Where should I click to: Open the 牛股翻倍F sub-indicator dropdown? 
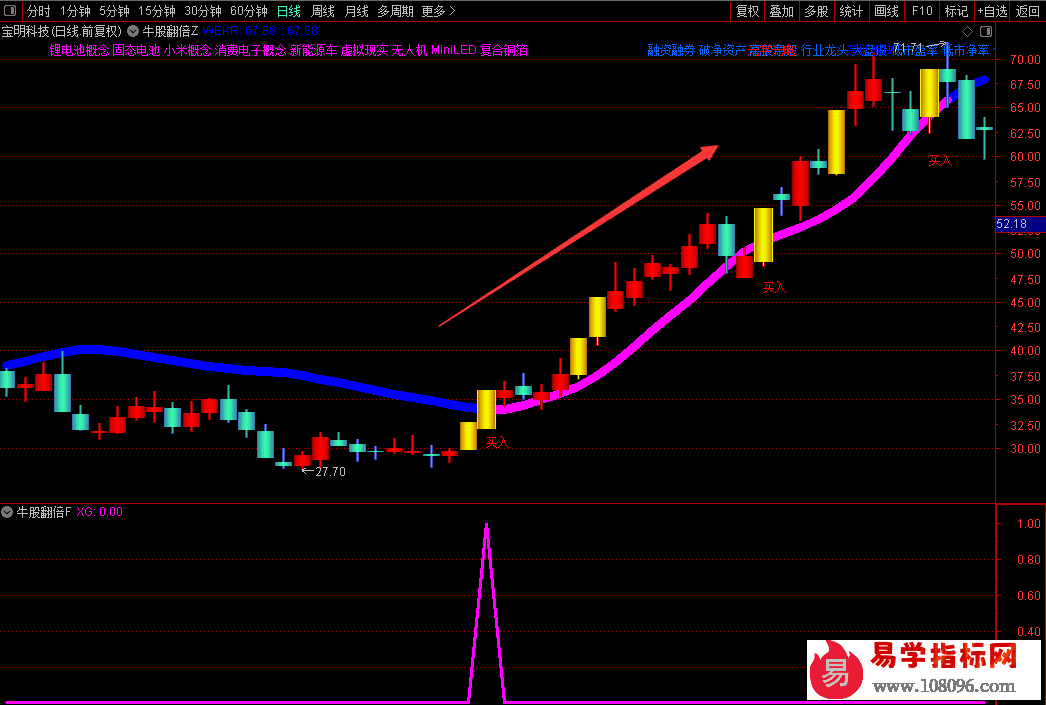(8, 512)
